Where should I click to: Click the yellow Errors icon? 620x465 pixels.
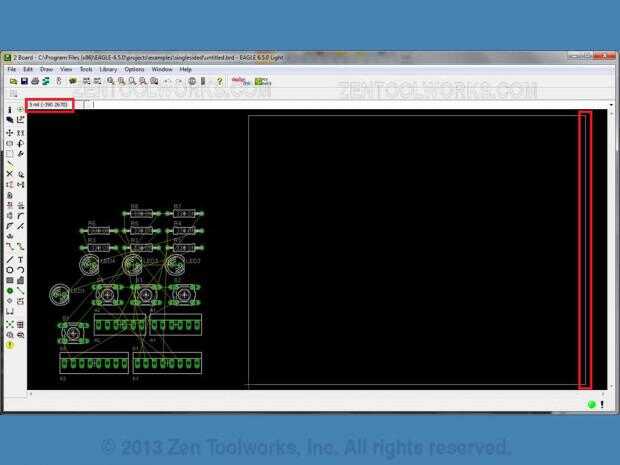(10, 345)
